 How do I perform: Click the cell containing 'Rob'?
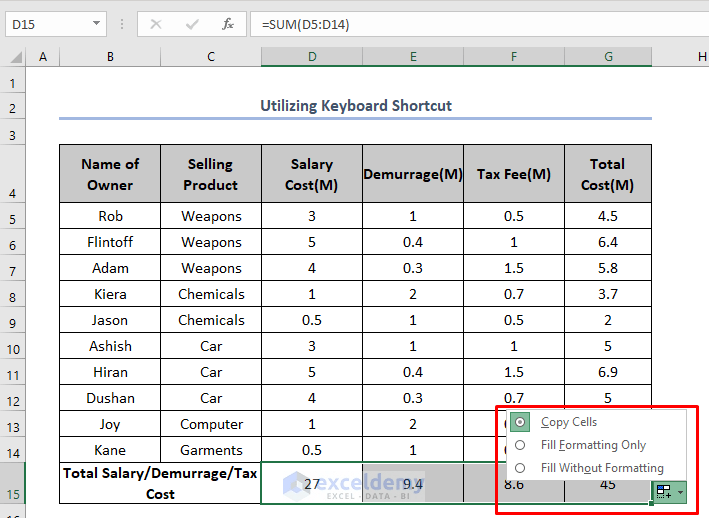pyautogui.click(x=110, y=216)
